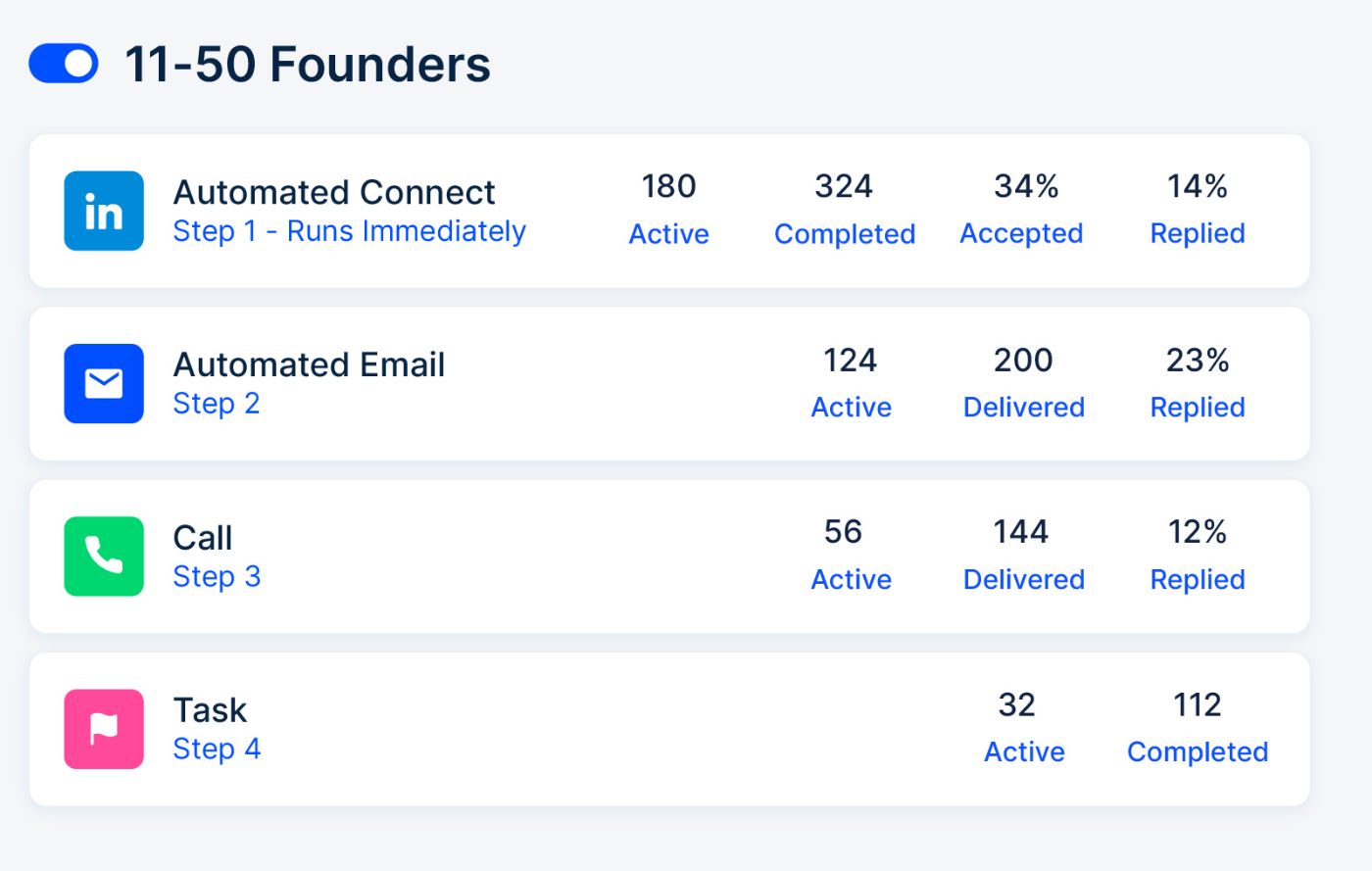Click the pink flag Task icon
The height and width of the screenshot is (871, 1372).
tap(104, 729)
